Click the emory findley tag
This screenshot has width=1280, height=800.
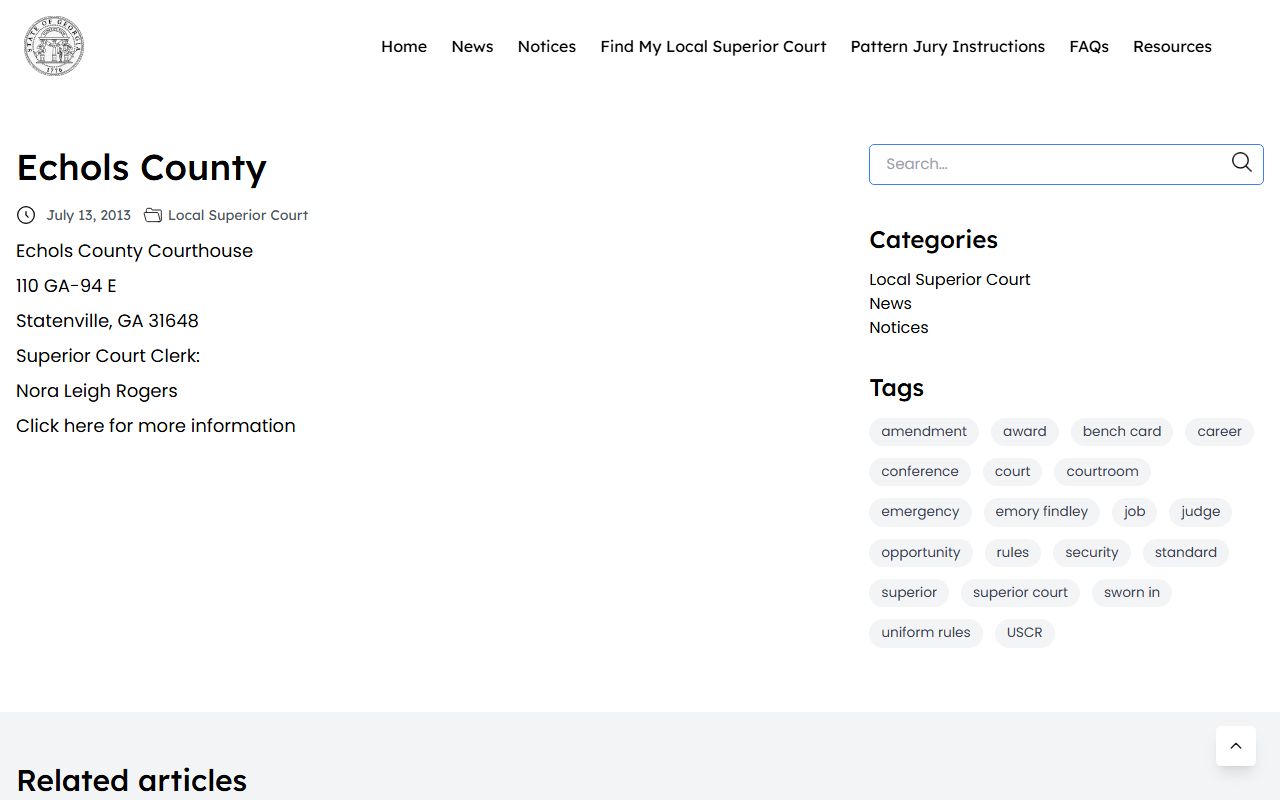coord(1042,512)
